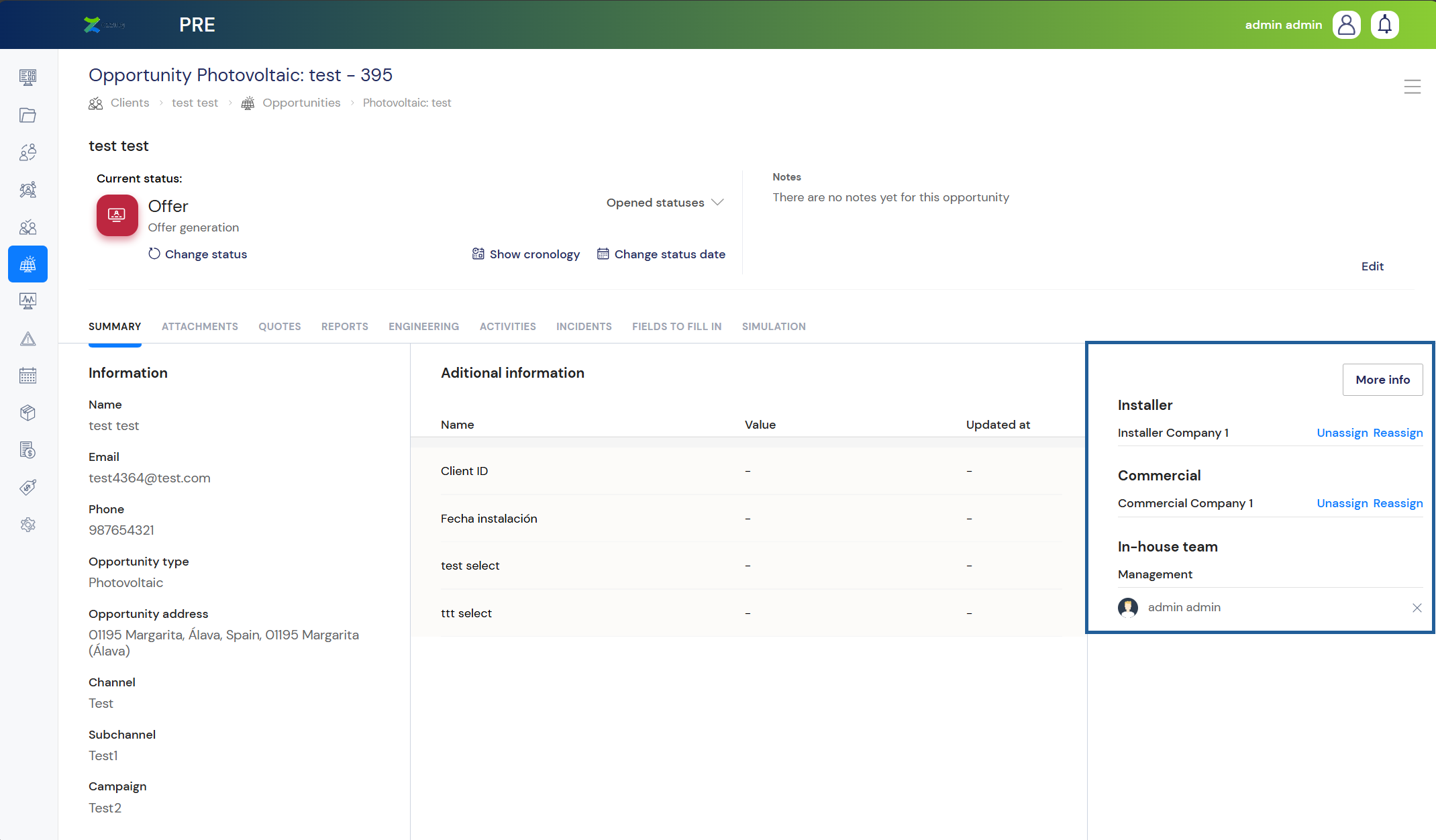The image size is (1436, 840).
Task: Open the warning triangle incidents sidebar icon
Action: [x=28, y=339]
